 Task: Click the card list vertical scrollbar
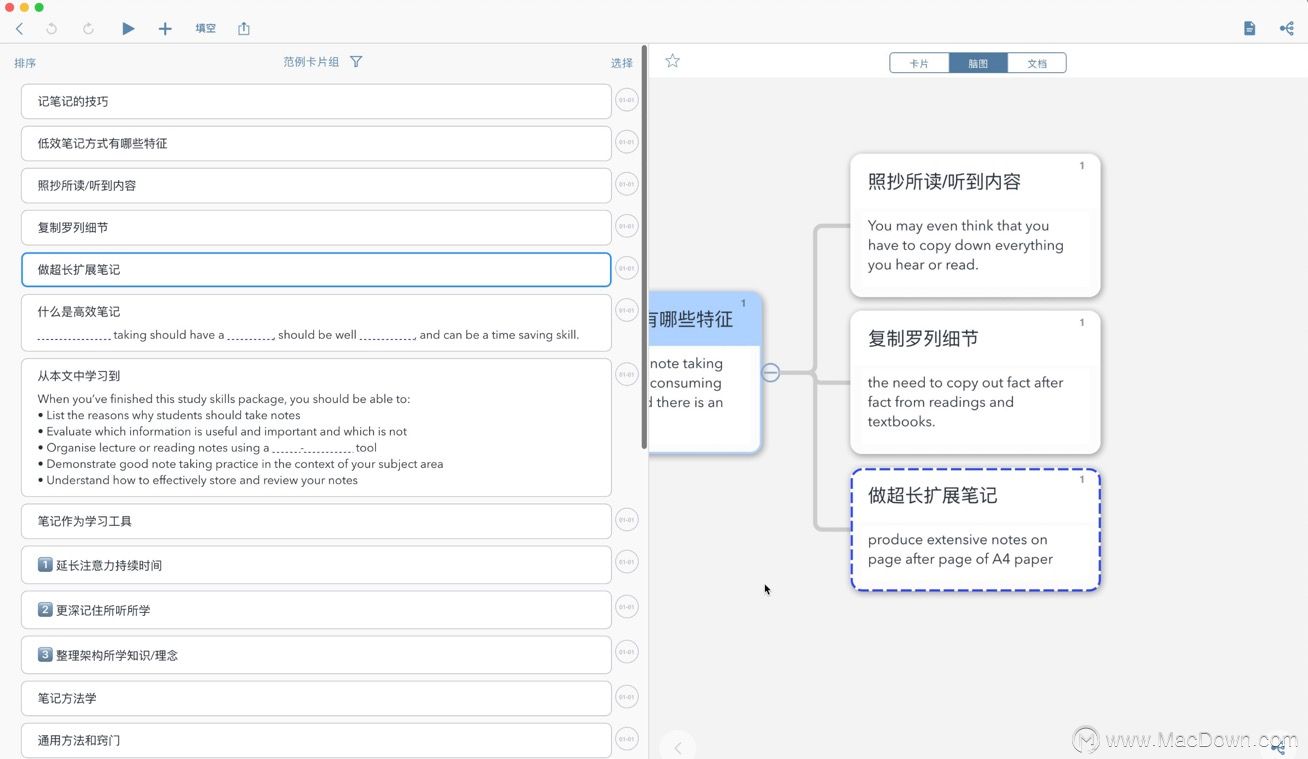(644, 250)
